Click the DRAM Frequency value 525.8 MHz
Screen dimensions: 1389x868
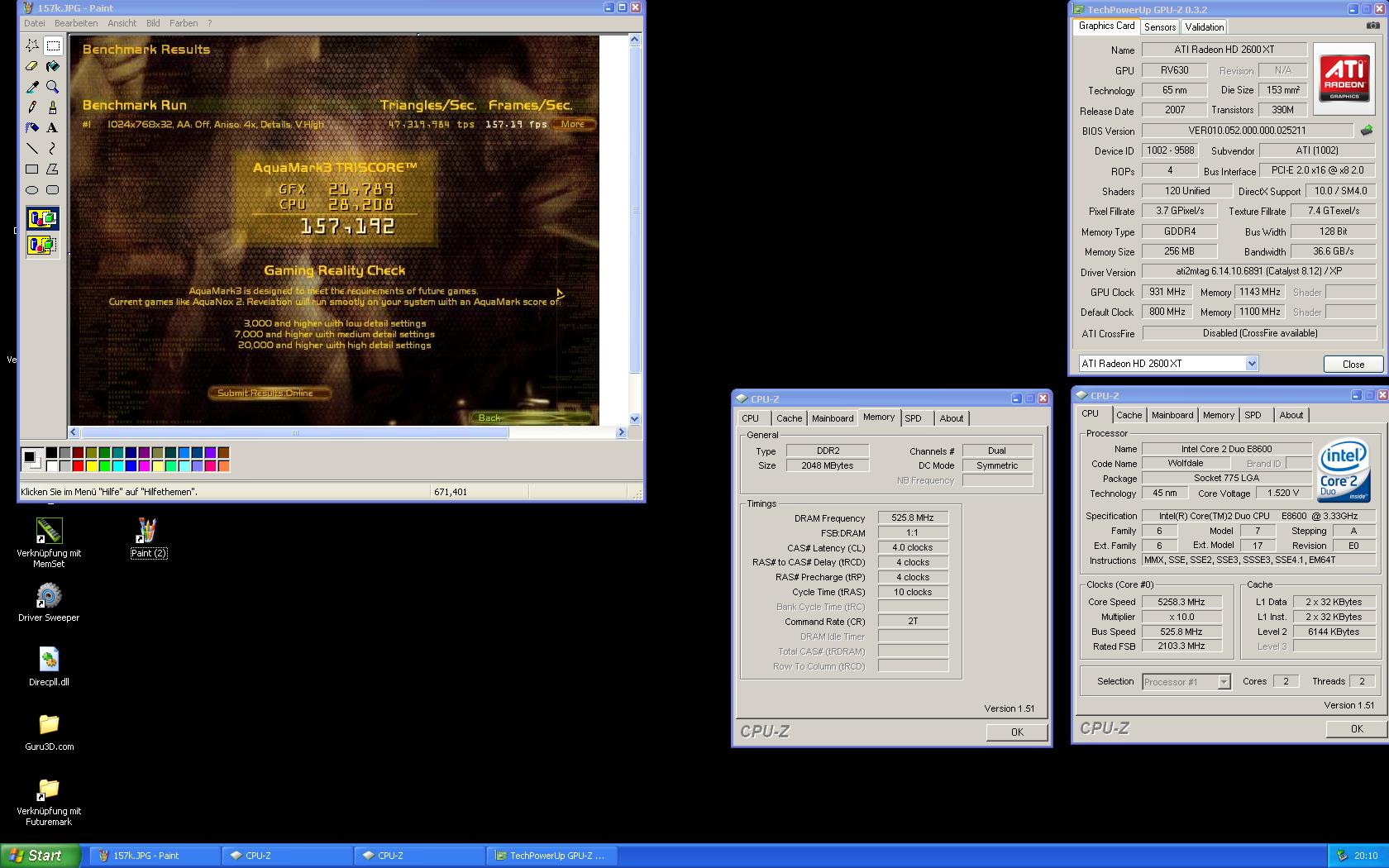click(913, 518)
